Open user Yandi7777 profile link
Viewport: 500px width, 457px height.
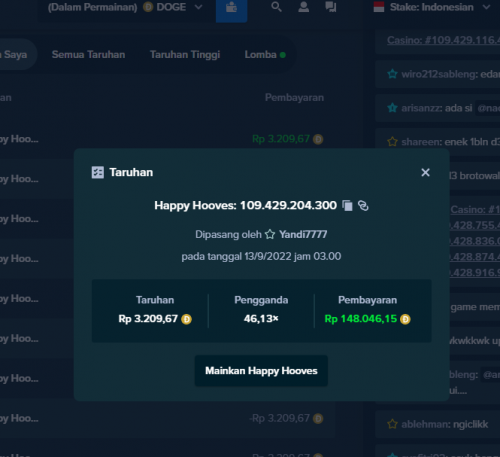[303, 234]
